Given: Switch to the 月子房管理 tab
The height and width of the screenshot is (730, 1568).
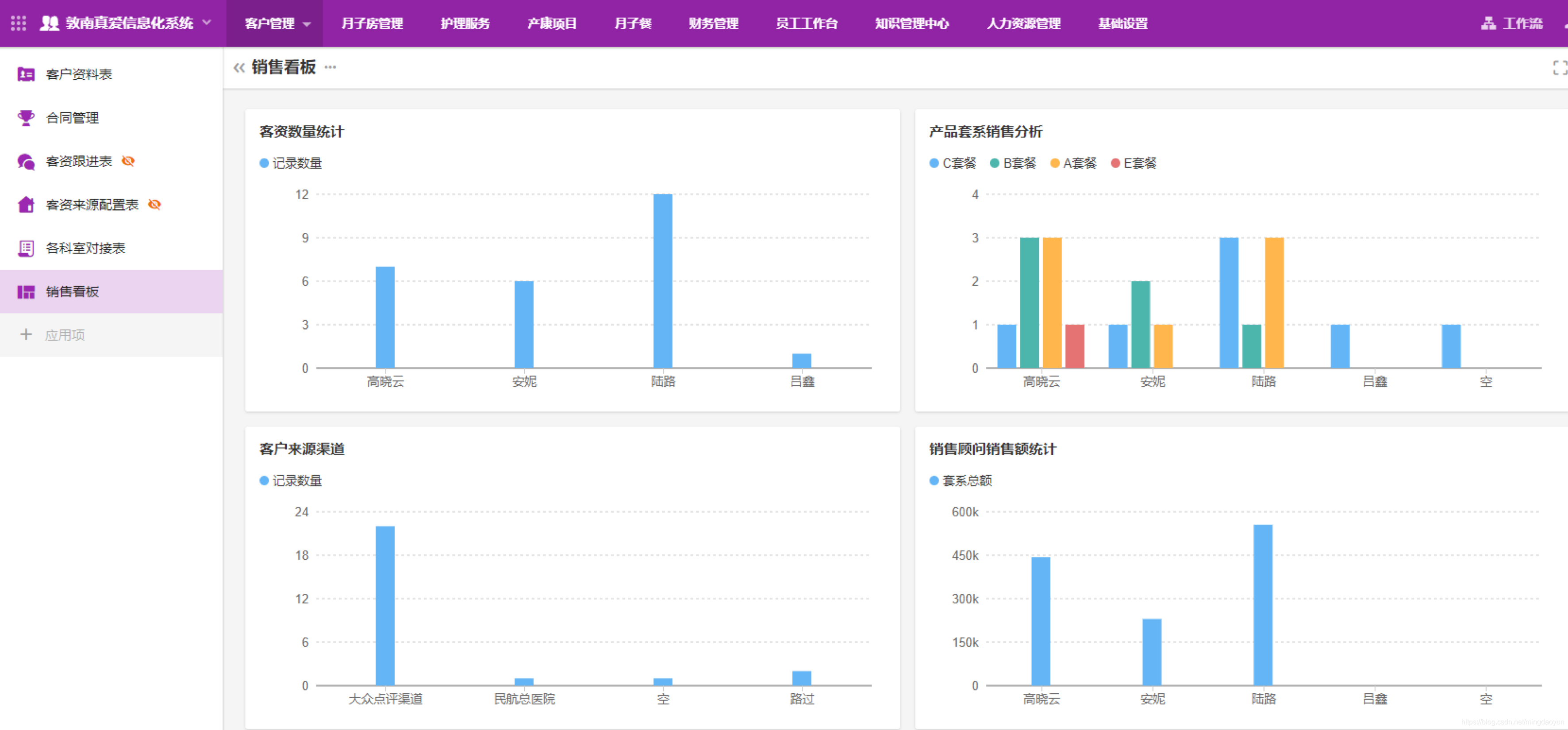Looking at the screenshot, I should [372, 23].
